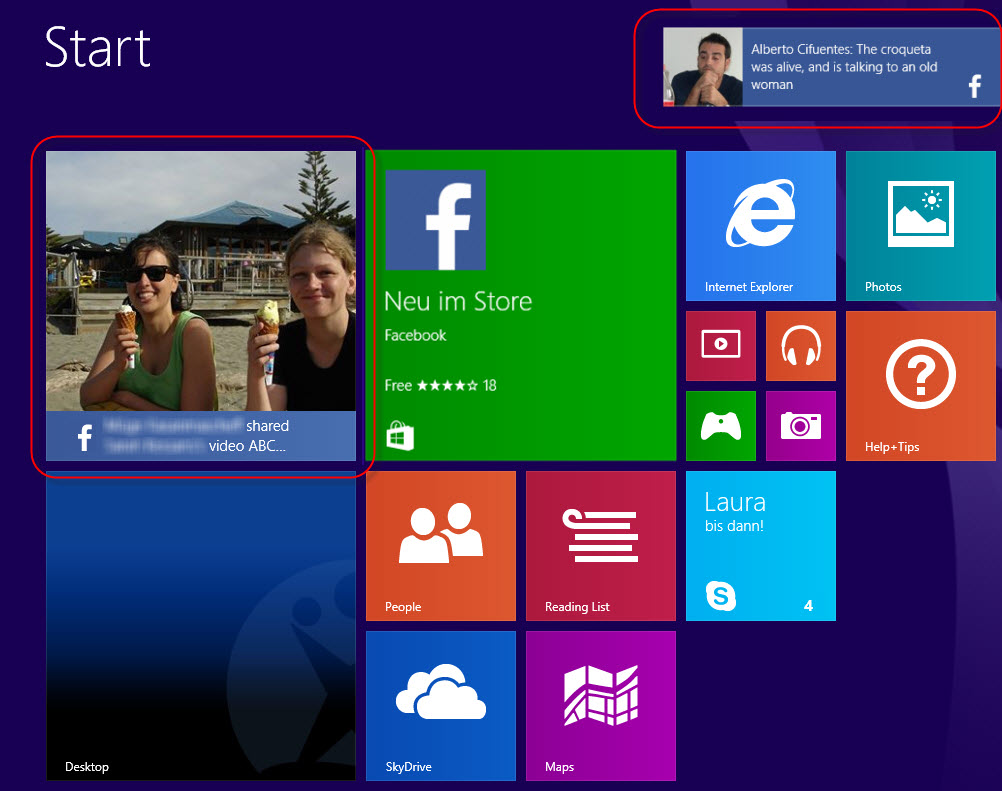This screenshot has width=1002, height=791.
Task: Open the Music headphones tile
Action: pos(800,345)
